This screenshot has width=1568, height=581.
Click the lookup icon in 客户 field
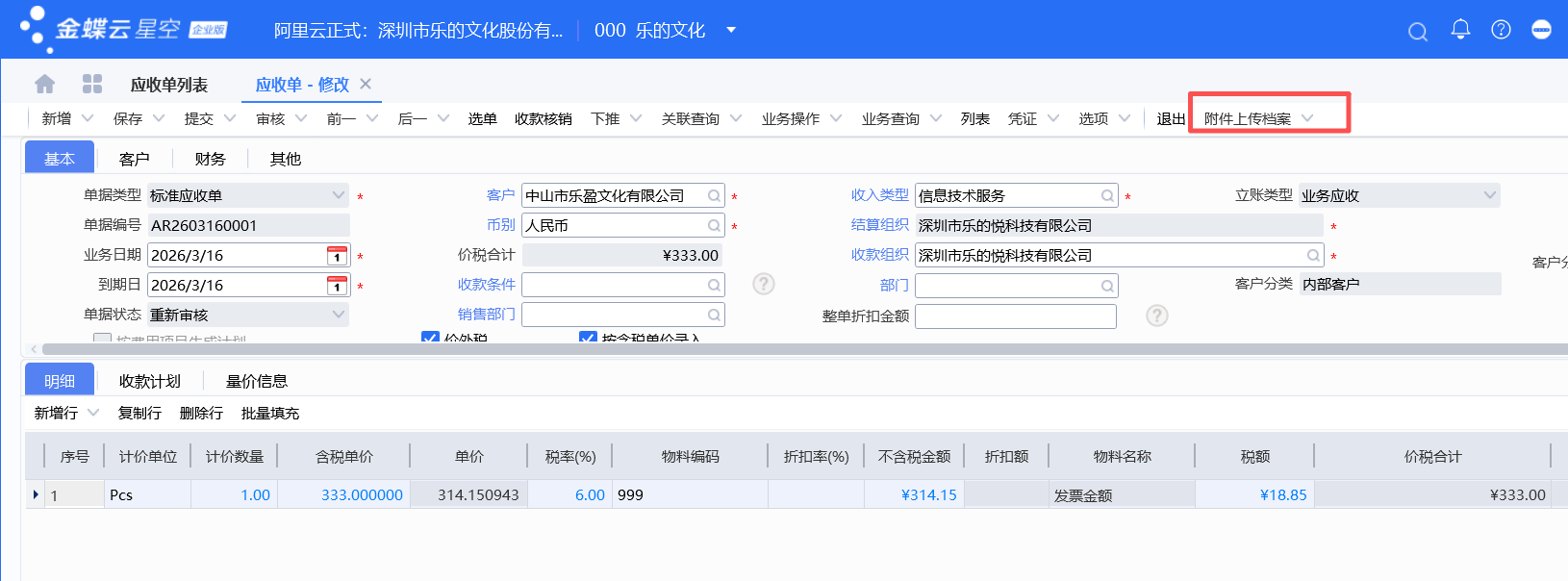pyautogui.click(x=714, y=196)
